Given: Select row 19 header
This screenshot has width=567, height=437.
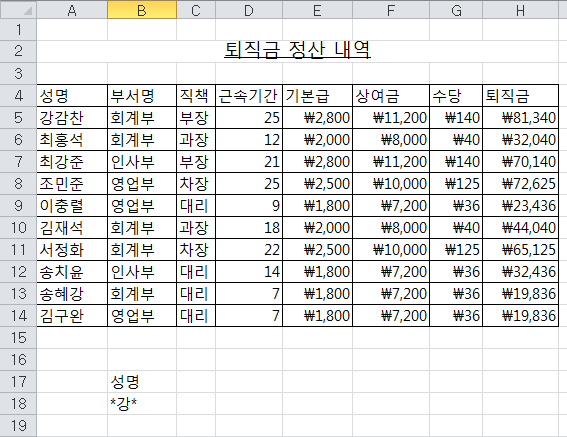Looking at the screenshot, I should tap(18, 425).
